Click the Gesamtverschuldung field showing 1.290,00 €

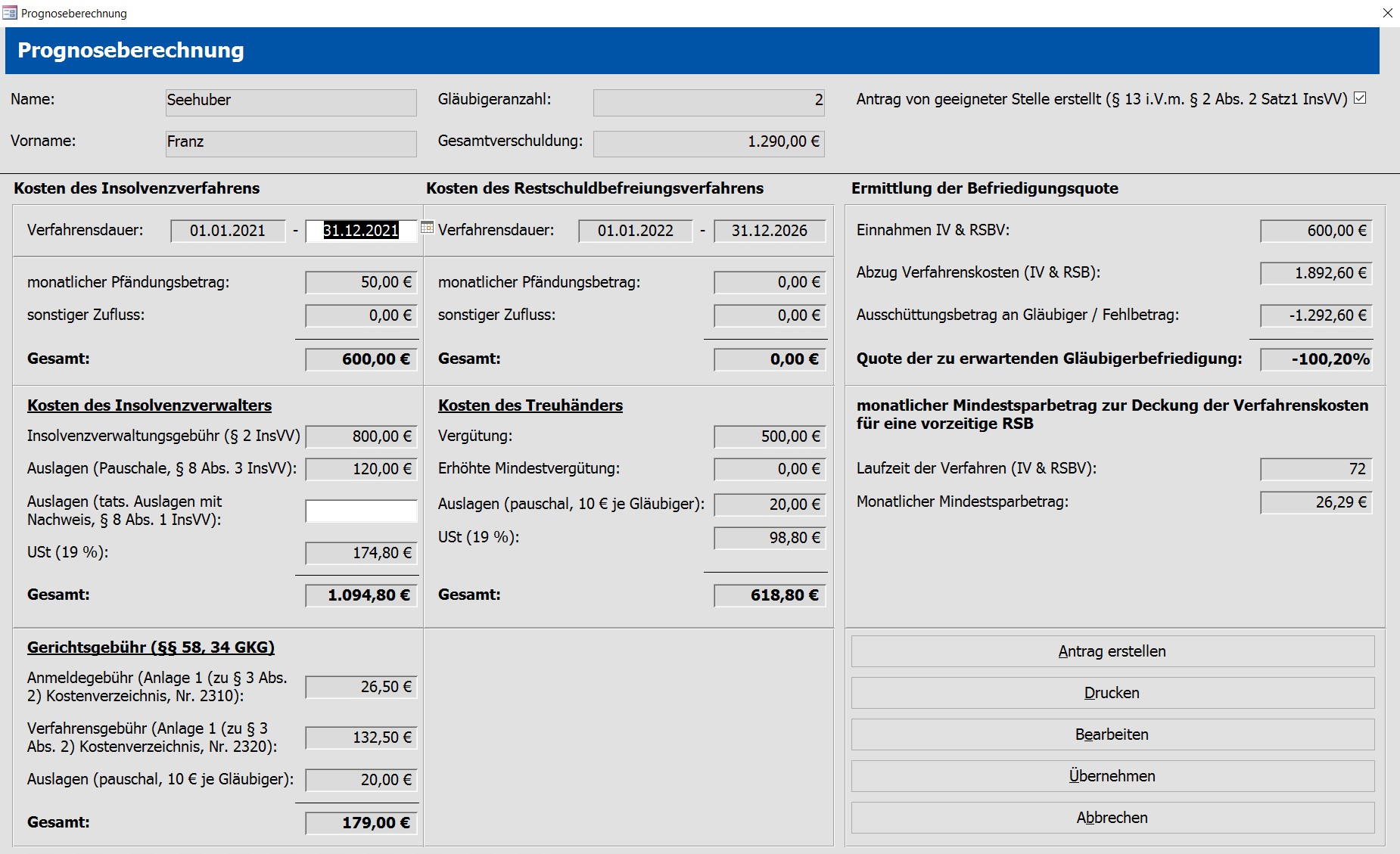point(709,144)
